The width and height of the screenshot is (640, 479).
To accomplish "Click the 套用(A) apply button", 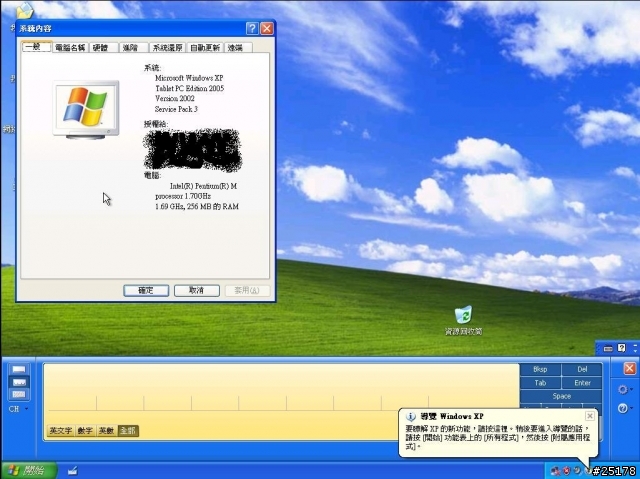I will pos(247,291).
